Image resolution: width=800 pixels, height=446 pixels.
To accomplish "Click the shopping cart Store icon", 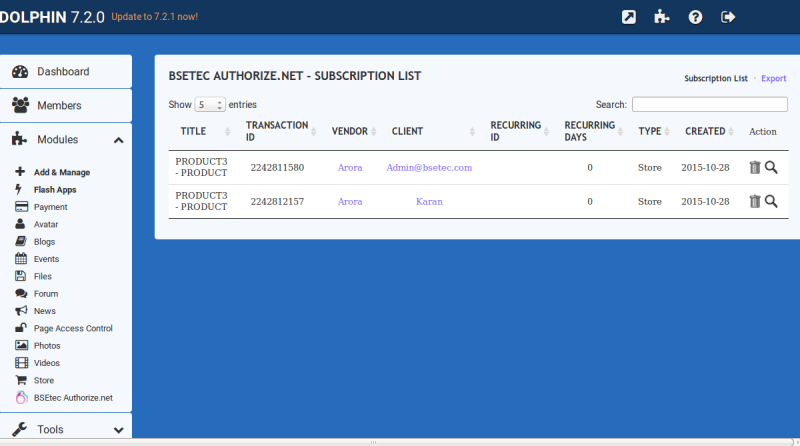I will 21,380.
